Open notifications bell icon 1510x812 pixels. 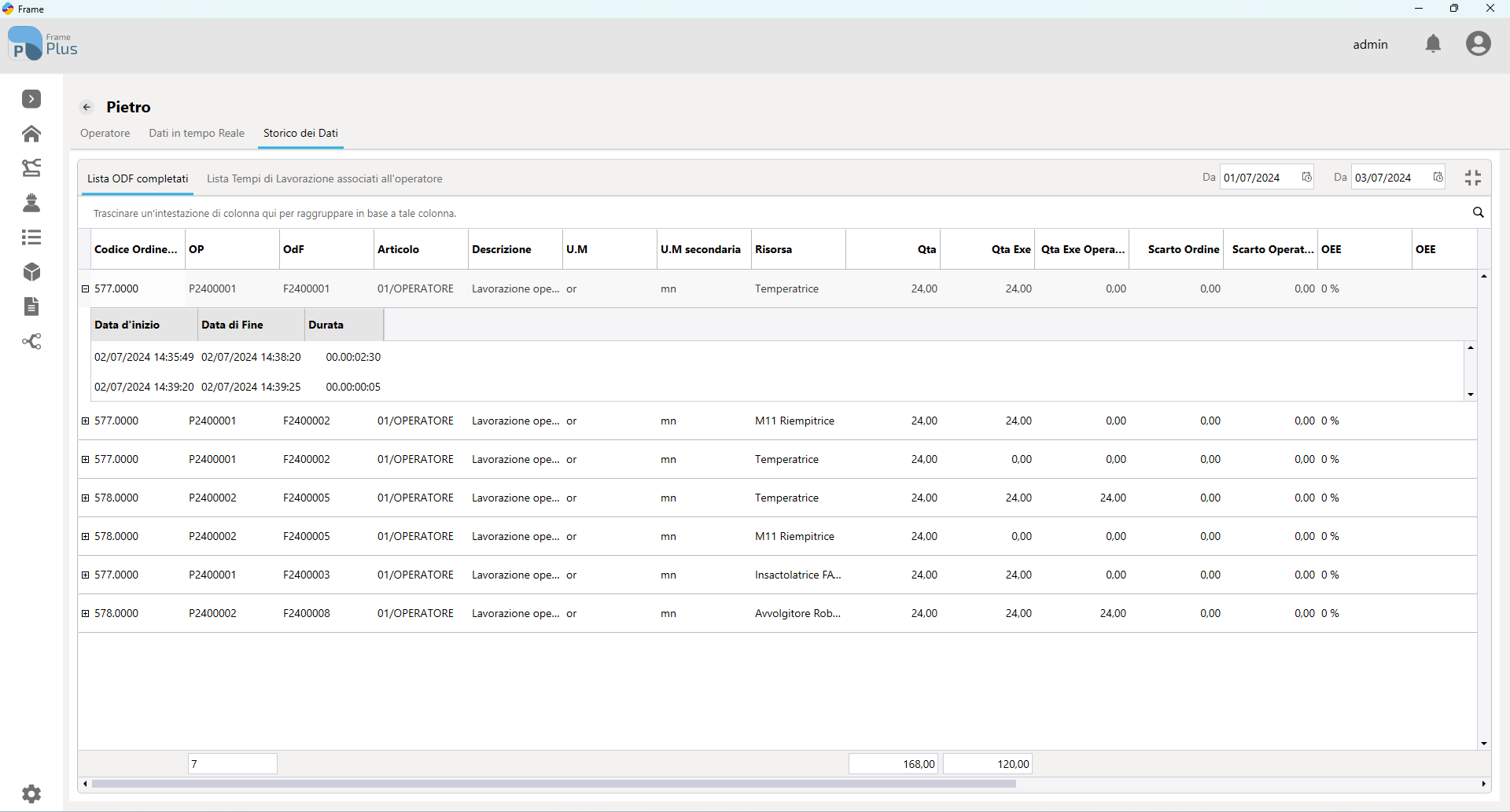[1433, 44]
